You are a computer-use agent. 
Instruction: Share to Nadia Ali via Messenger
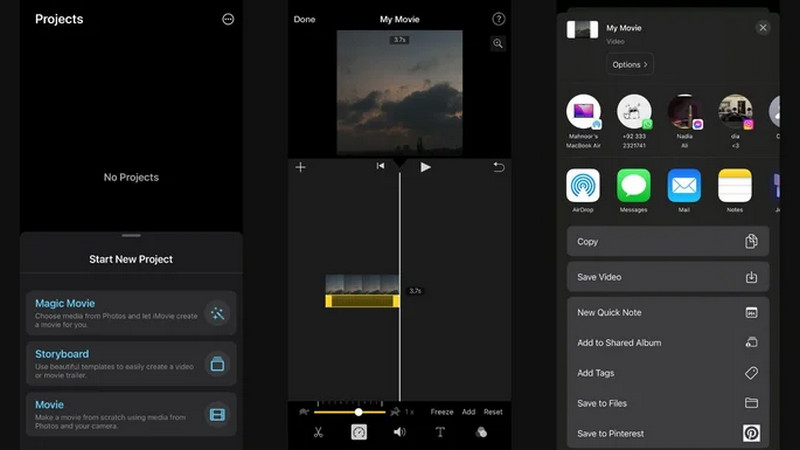click(x=685, y=121)
